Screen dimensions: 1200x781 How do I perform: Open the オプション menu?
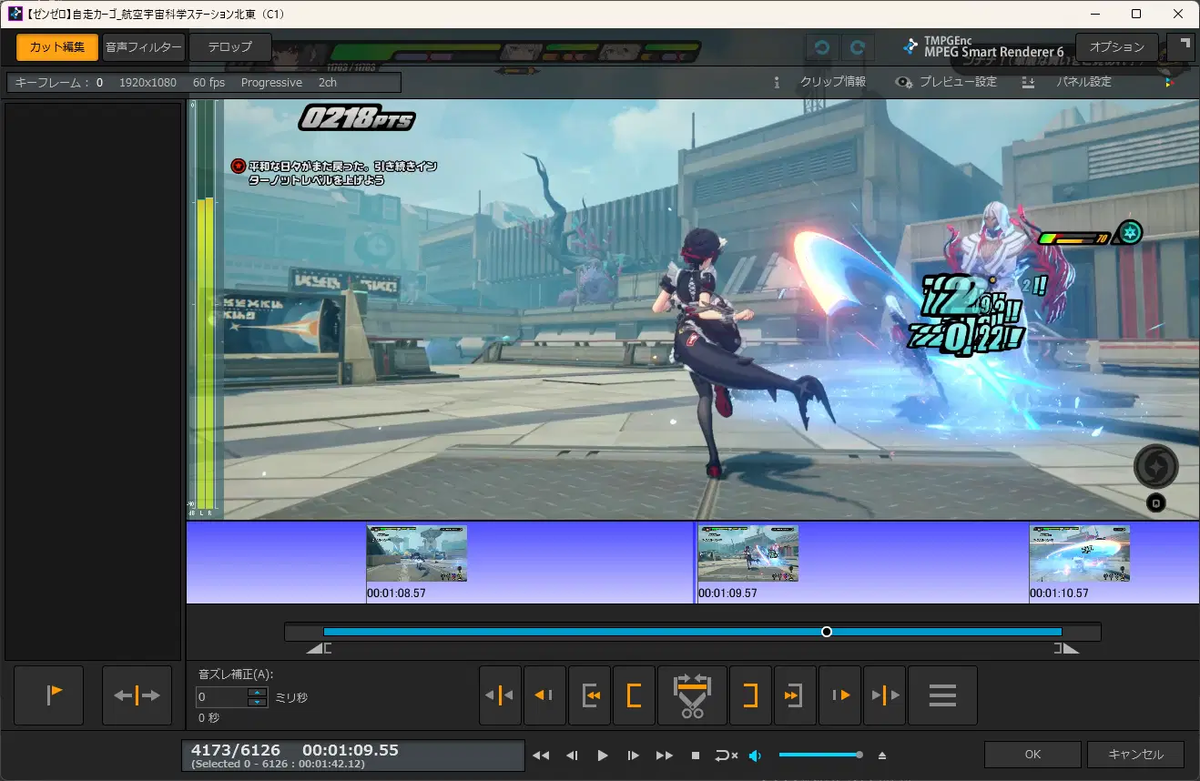(x=1117, y=47)
